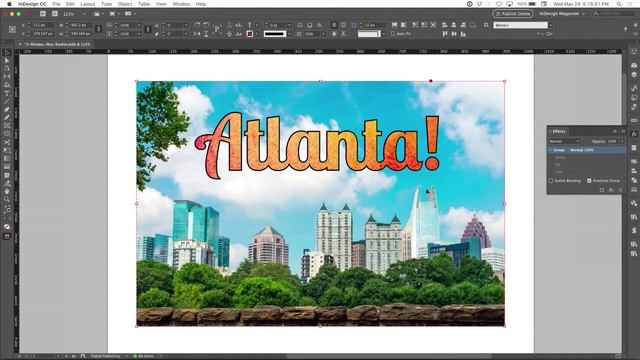
Task: Select the Type tool
Action: click(x=7, y=93)
